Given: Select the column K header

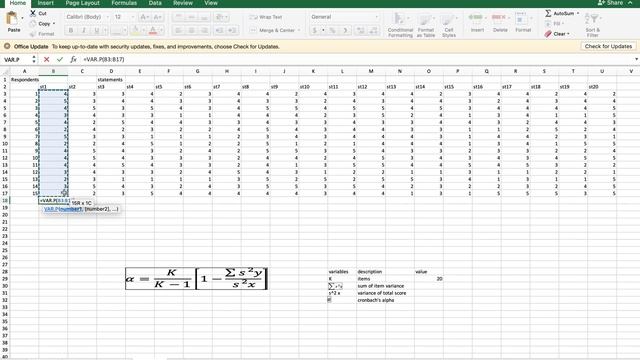Looking at the screenshot, I should tap(313, 71).
